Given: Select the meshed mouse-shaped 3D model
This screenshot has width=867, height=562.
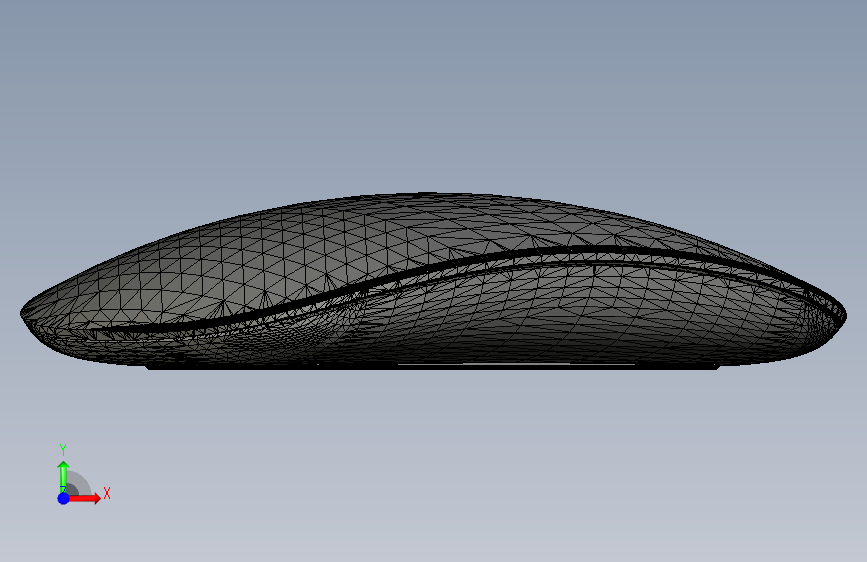Looking at the screenshot, I should pos(433,281).
